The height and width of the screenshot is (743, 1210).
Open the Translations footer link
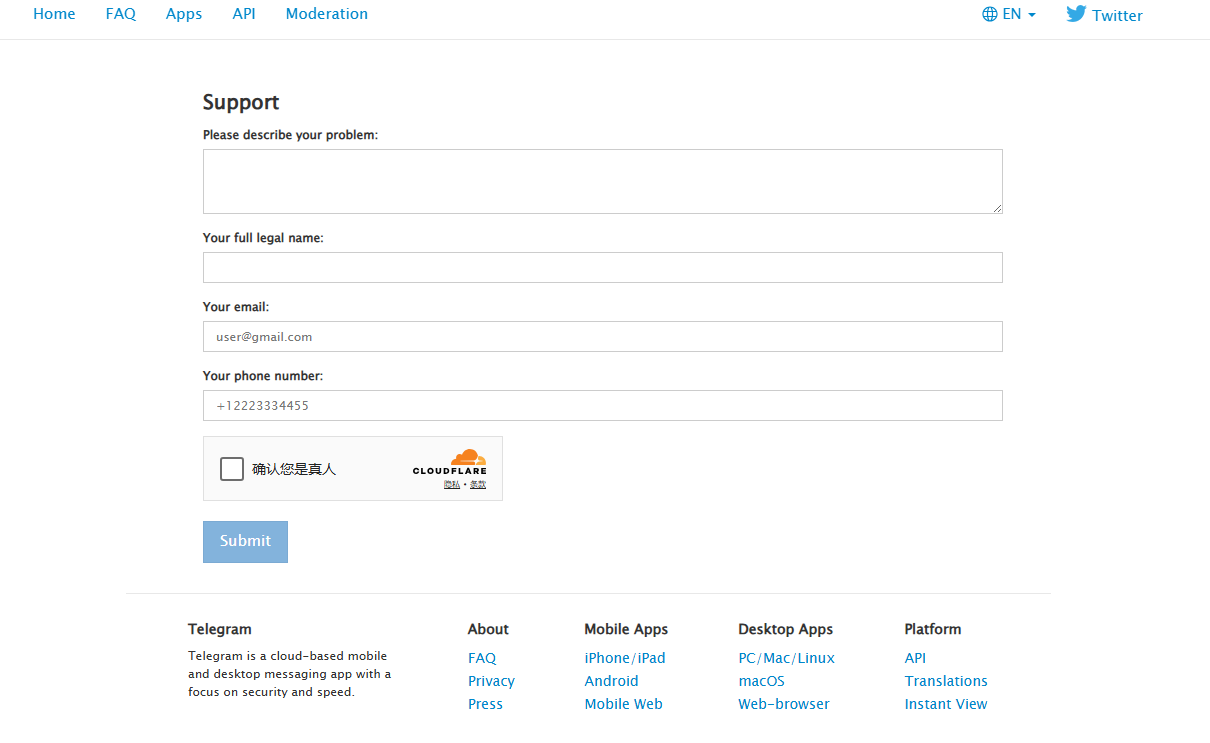coord(946,681)
